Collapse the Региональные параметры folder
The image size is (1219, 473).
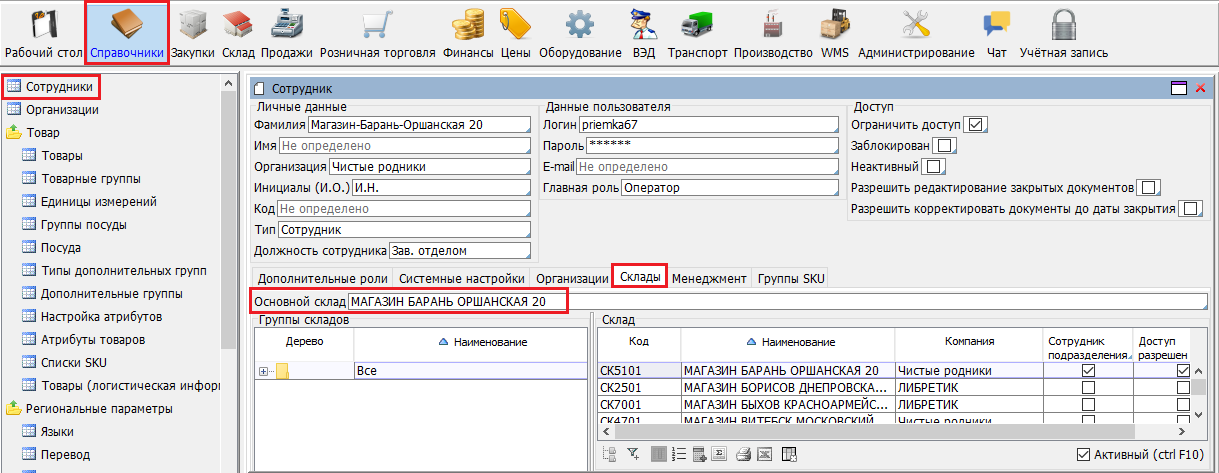(14, 408)
